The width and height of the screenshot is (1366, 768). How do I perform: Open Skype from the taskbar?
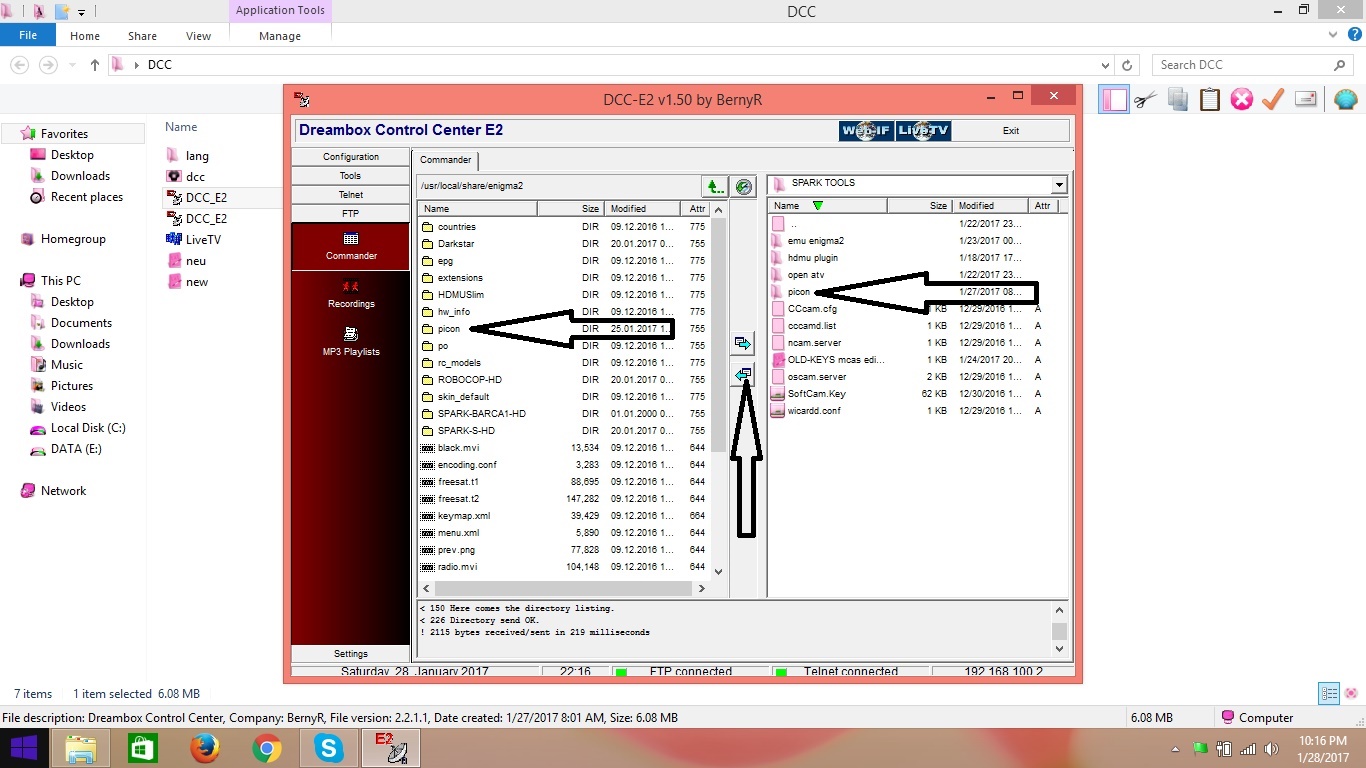tap(329, 748)
